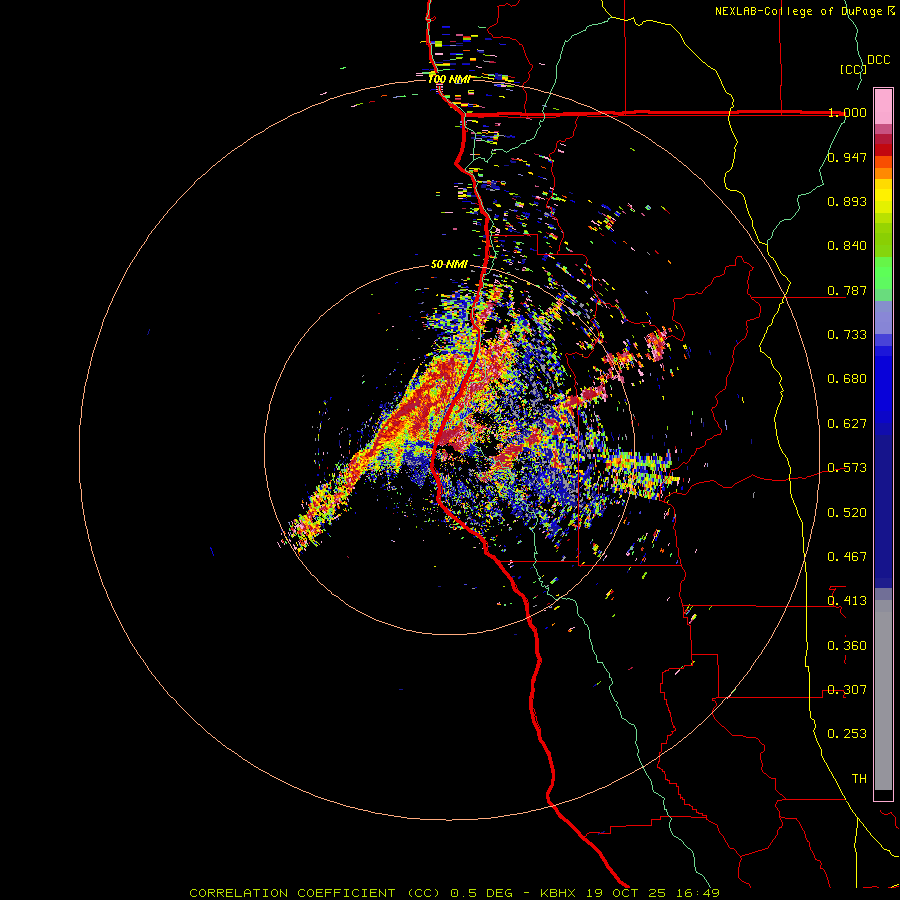Screen dimensions: 900x900
Task: Select the 0.413 scale value
Action: coord(847,601)
